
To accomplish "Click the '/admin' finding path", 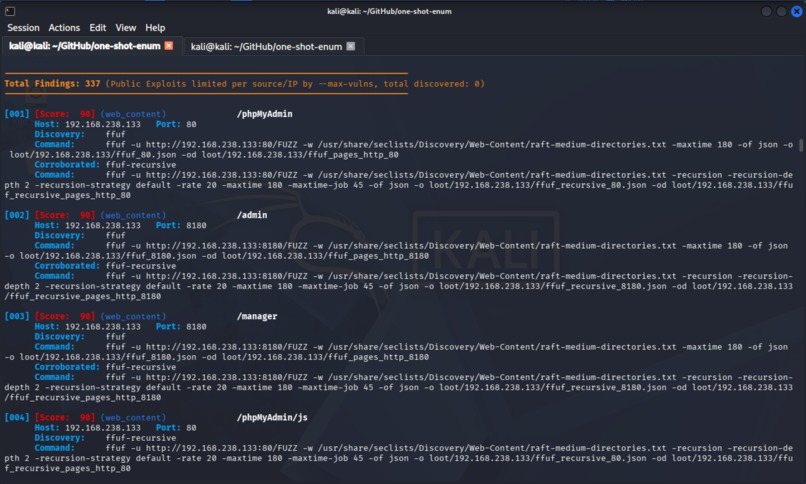I will [252, 215].
